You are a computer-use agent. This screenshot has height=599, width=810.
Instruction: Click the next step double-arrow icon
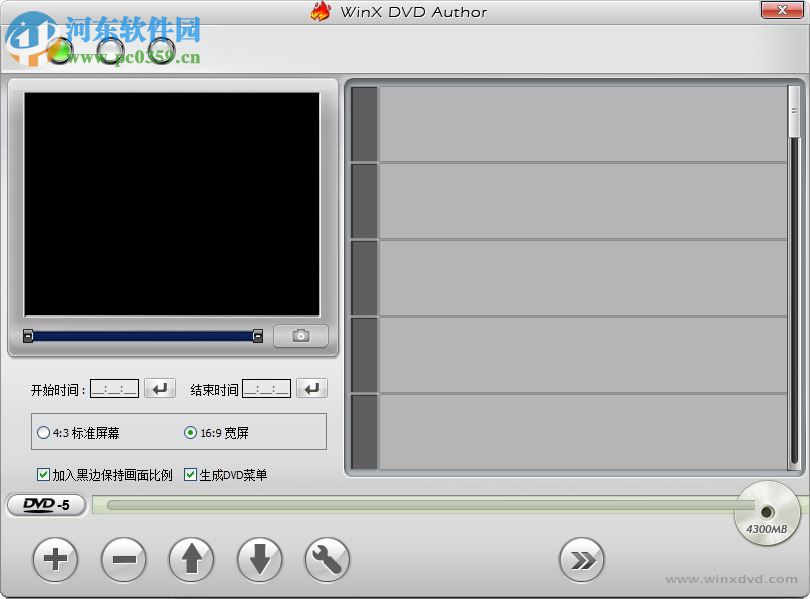click(583, 560)
